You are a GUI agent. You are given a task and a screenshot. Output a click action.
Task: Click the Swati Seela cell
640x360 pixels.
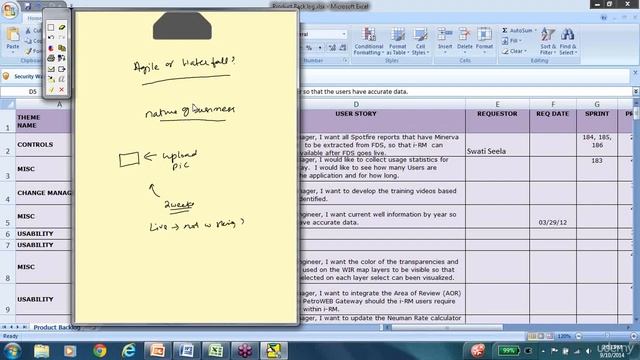coord(497,144)
